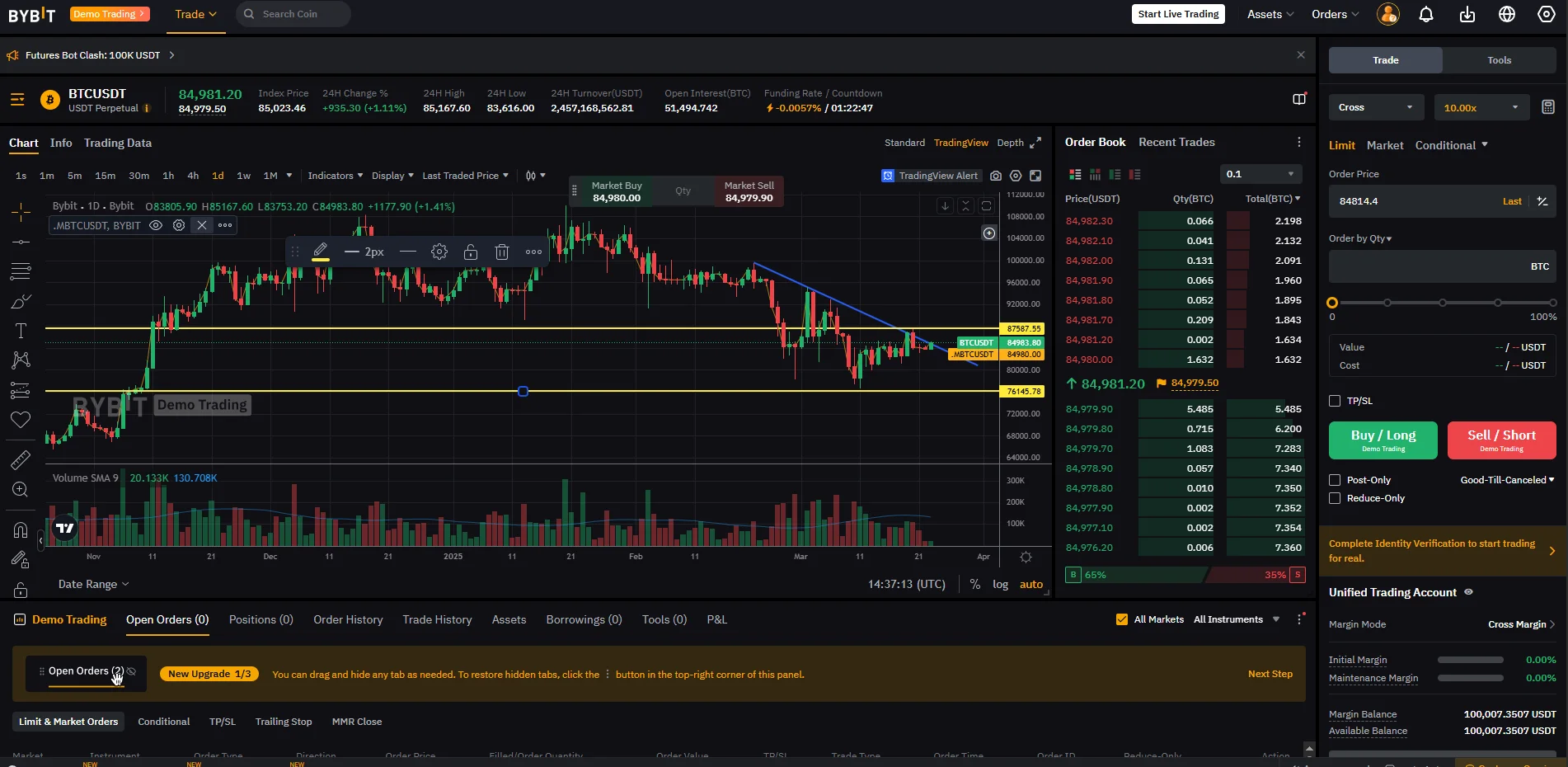
Task: Select the crosshair cursor tool
Action: tap(21, 212)
